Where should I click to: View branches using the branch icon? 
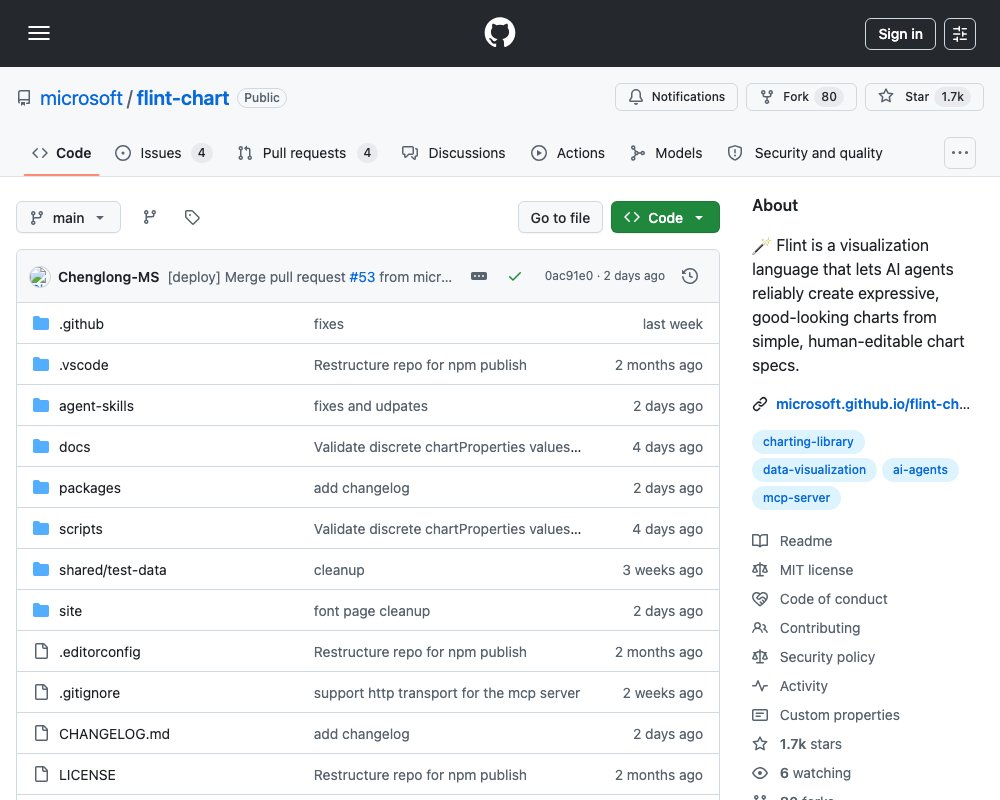pos(150,218)
